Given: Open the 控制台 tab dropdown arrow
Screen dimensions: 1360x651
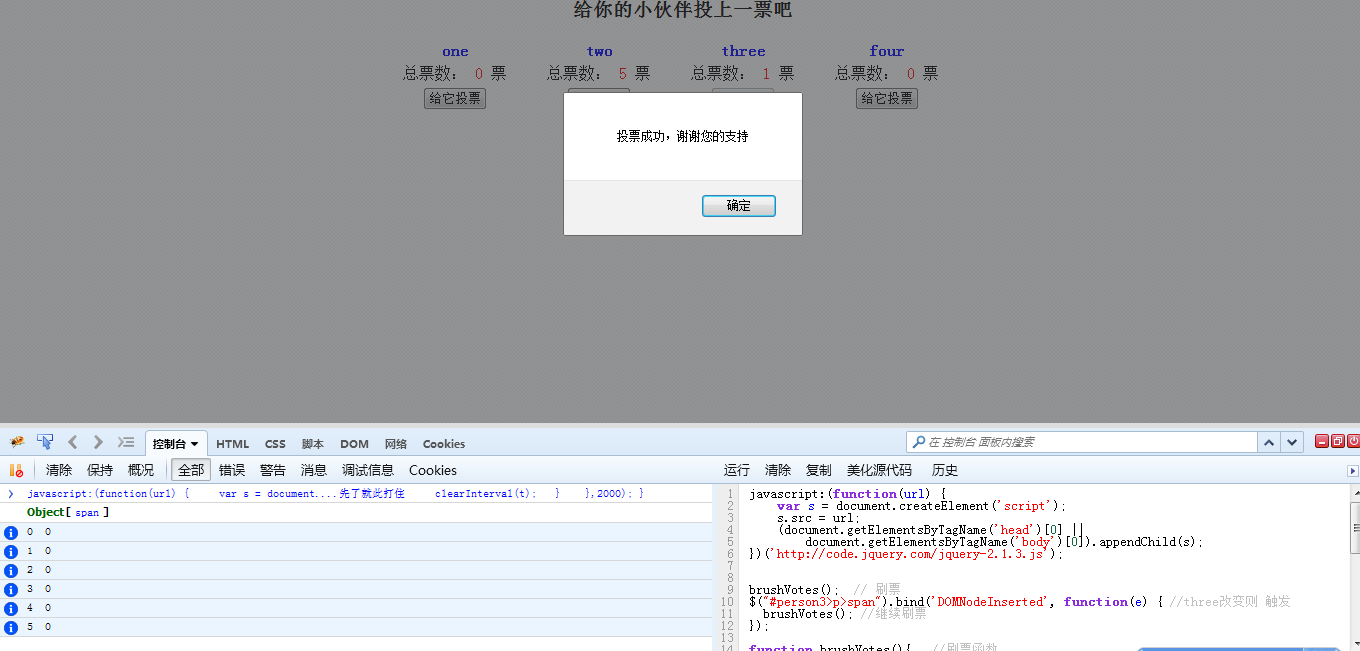Looking at the screenshot, I should (194, 444).
